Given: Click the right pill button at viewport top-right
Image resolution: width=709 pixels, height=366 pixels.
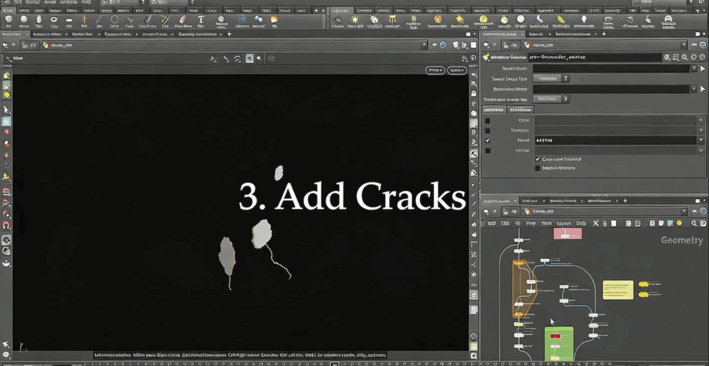Looking at the screenshot, I should coord(457,70).
